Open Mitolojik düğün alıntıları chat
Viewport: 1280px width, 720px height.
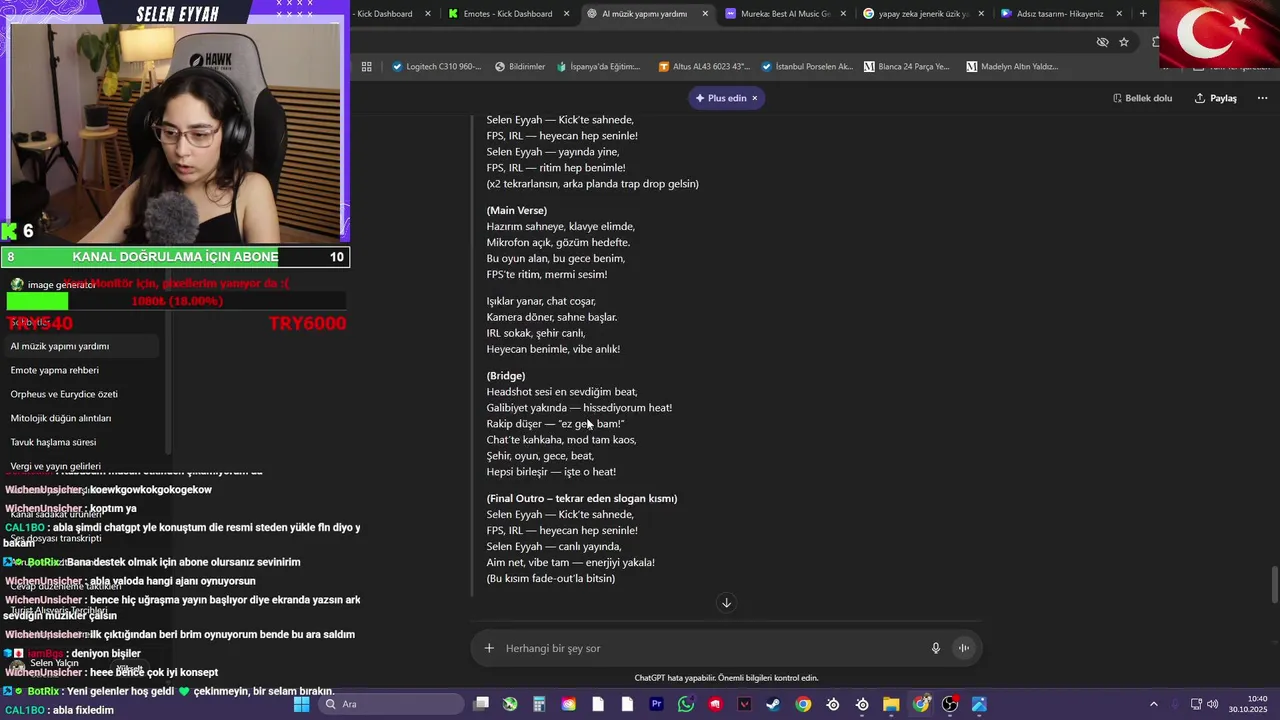click(x=80, y=418)
